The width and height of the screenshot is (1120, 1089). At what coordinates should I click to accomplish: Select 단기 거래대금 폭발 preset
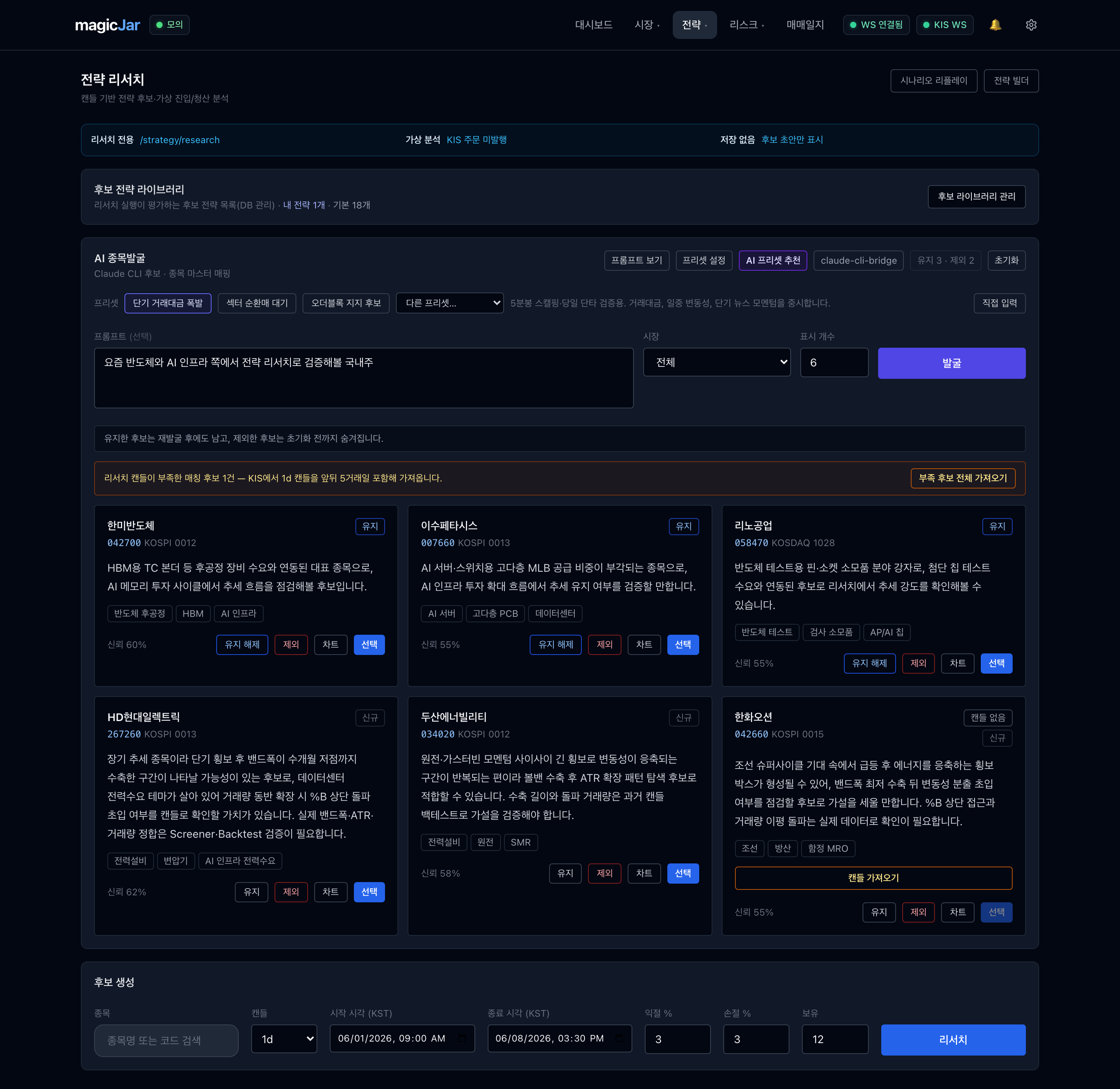coord(168,303)
